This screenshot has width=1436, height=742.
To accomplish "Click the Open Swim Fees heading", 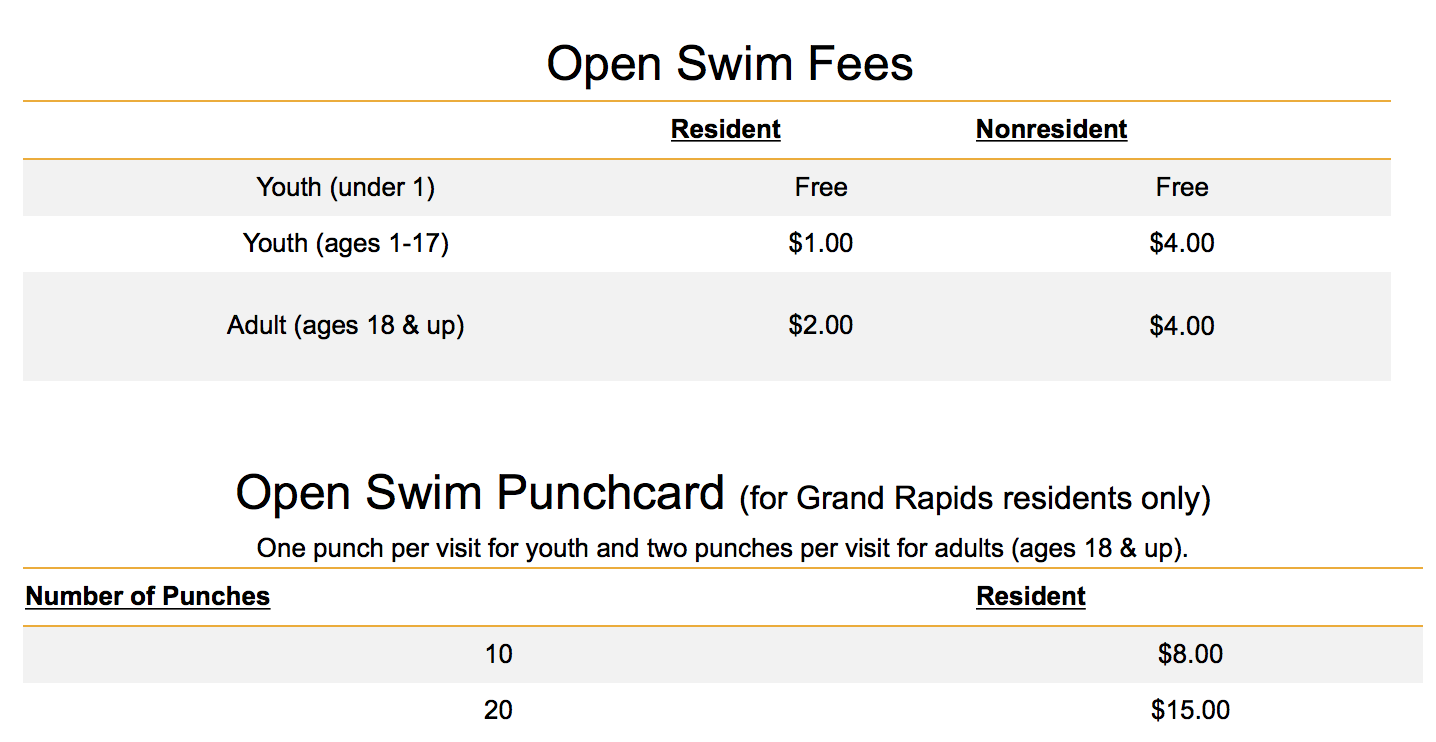I will (x=729, y=64).
